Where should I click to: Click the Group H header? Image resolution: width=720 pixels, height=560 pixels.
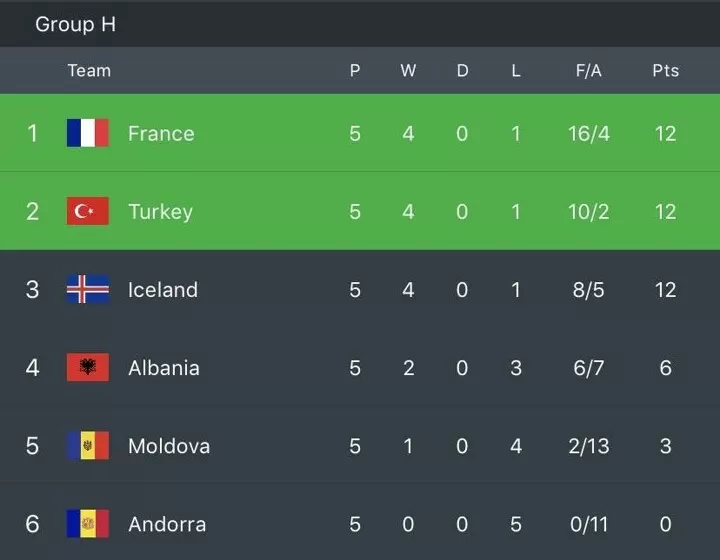pyautogui.click(x=76, y=24)
